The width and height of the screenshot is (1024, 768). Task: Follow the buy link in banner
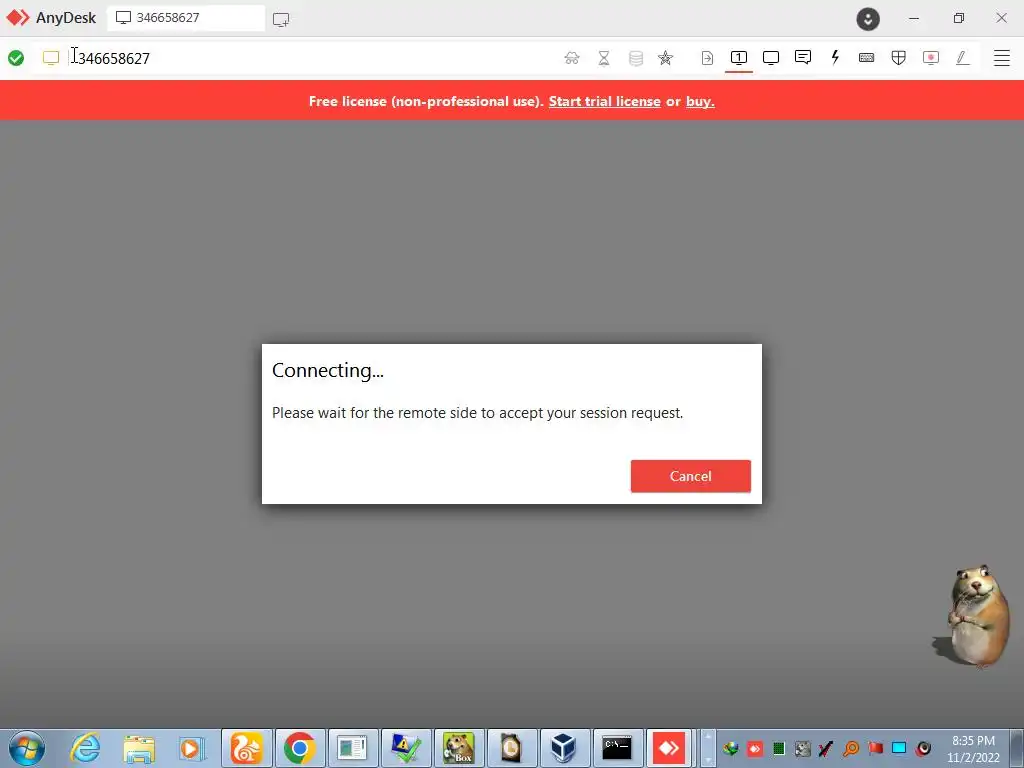coord(700,101)
